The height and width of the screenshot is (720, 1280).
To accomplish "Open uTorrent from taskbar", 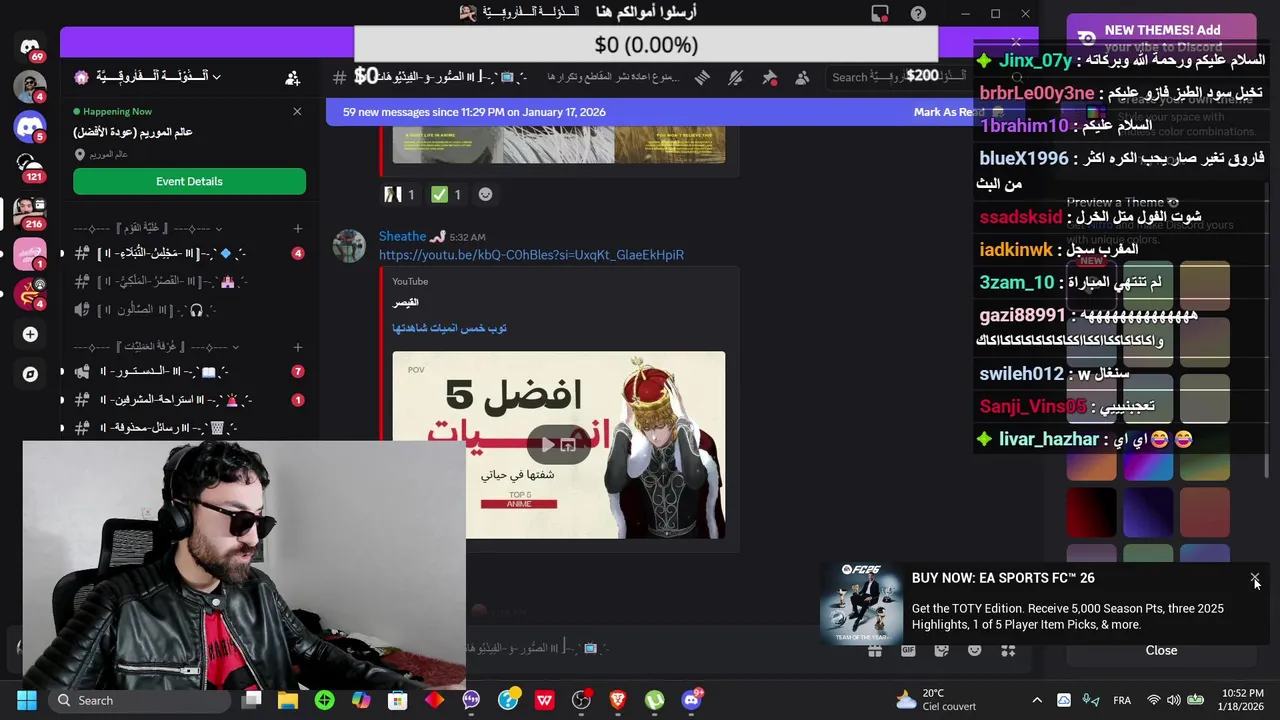I will pos(654,700).
